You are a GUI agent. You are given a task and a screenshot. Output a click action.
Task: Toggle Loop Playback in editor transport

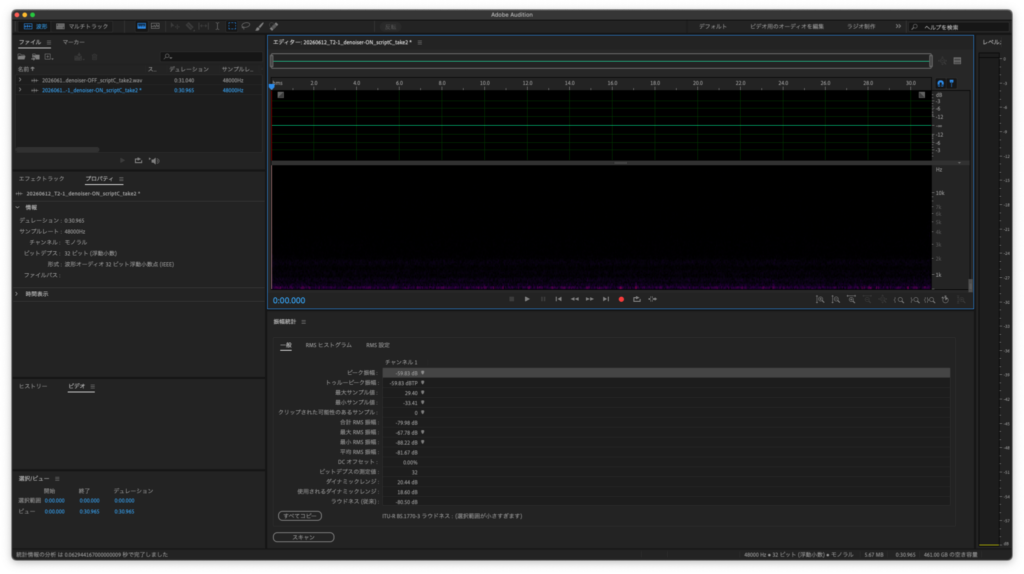[x=637, y=299]
